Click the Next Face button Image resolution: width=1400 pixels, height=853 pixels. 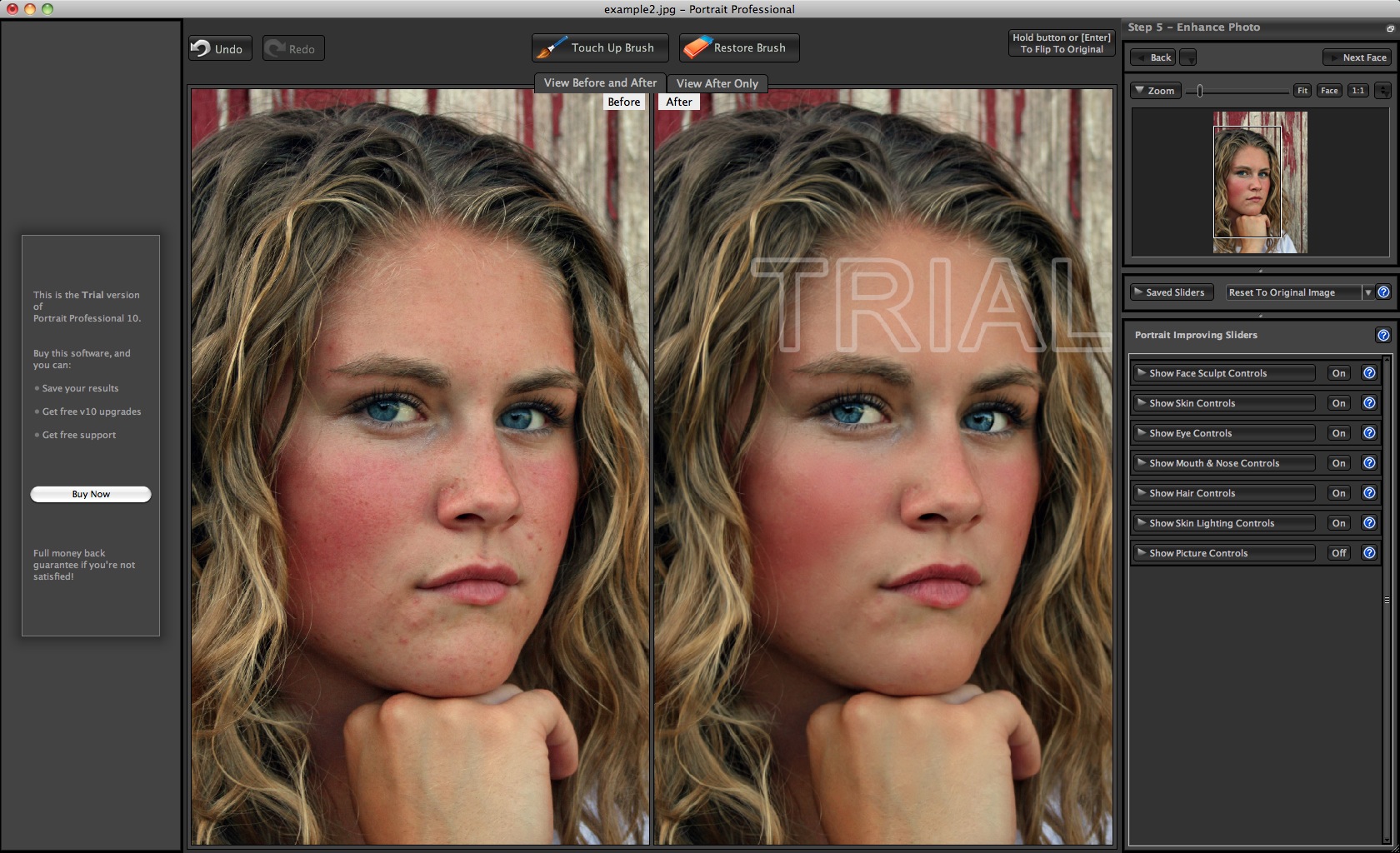point(1357,57)
